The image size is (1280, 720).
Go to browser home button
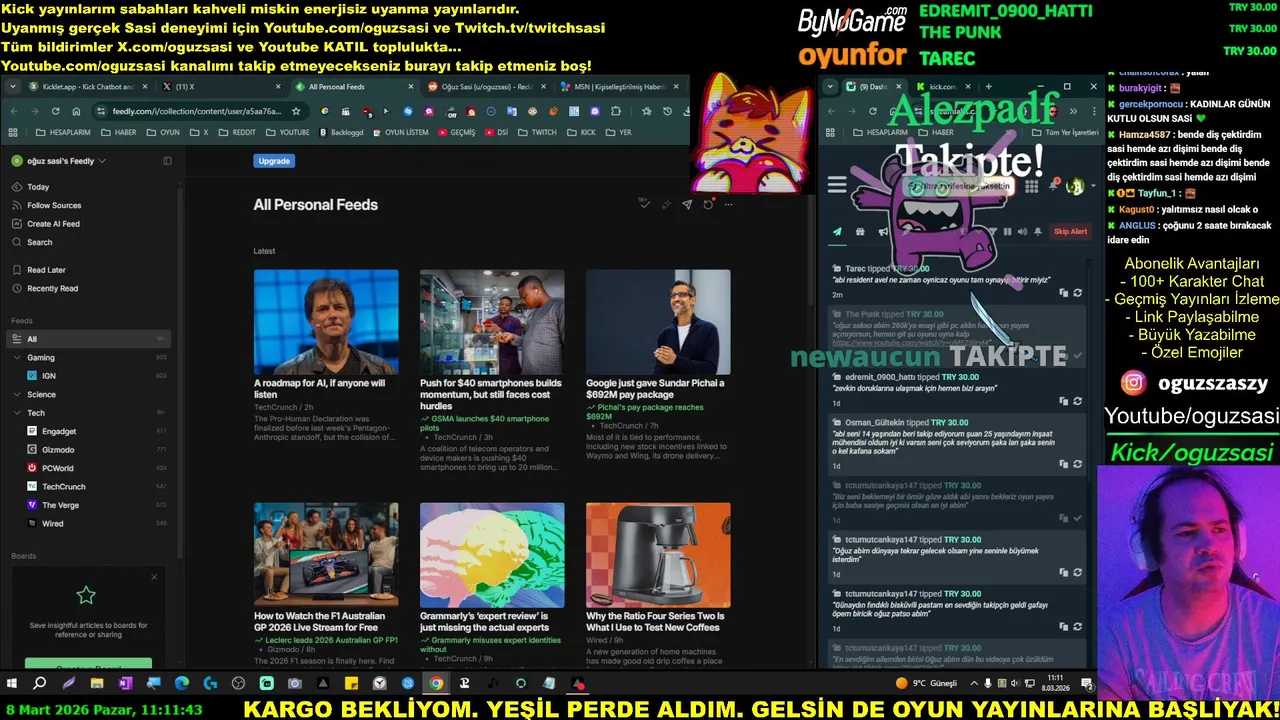(76, 111)
